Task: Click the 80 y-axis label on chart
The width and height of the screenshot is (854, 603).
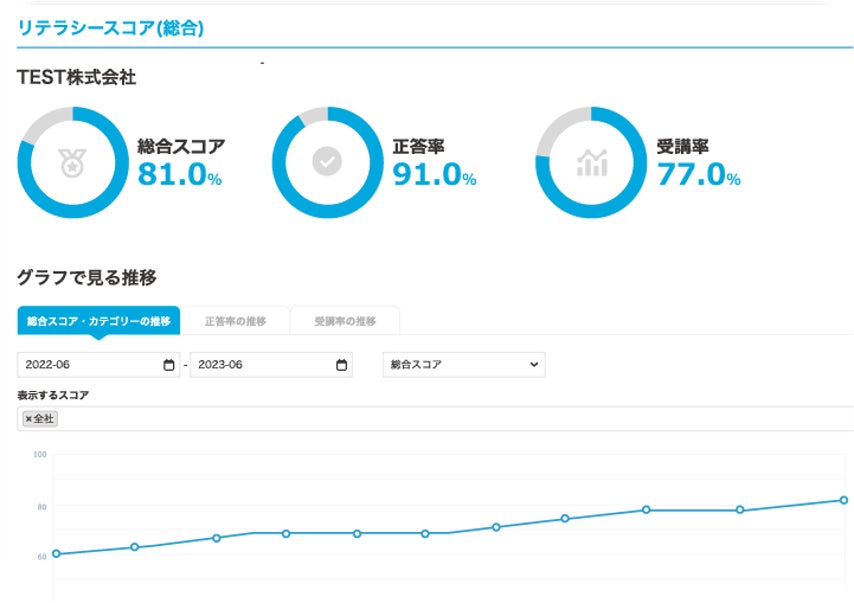Action: [42, 507]
